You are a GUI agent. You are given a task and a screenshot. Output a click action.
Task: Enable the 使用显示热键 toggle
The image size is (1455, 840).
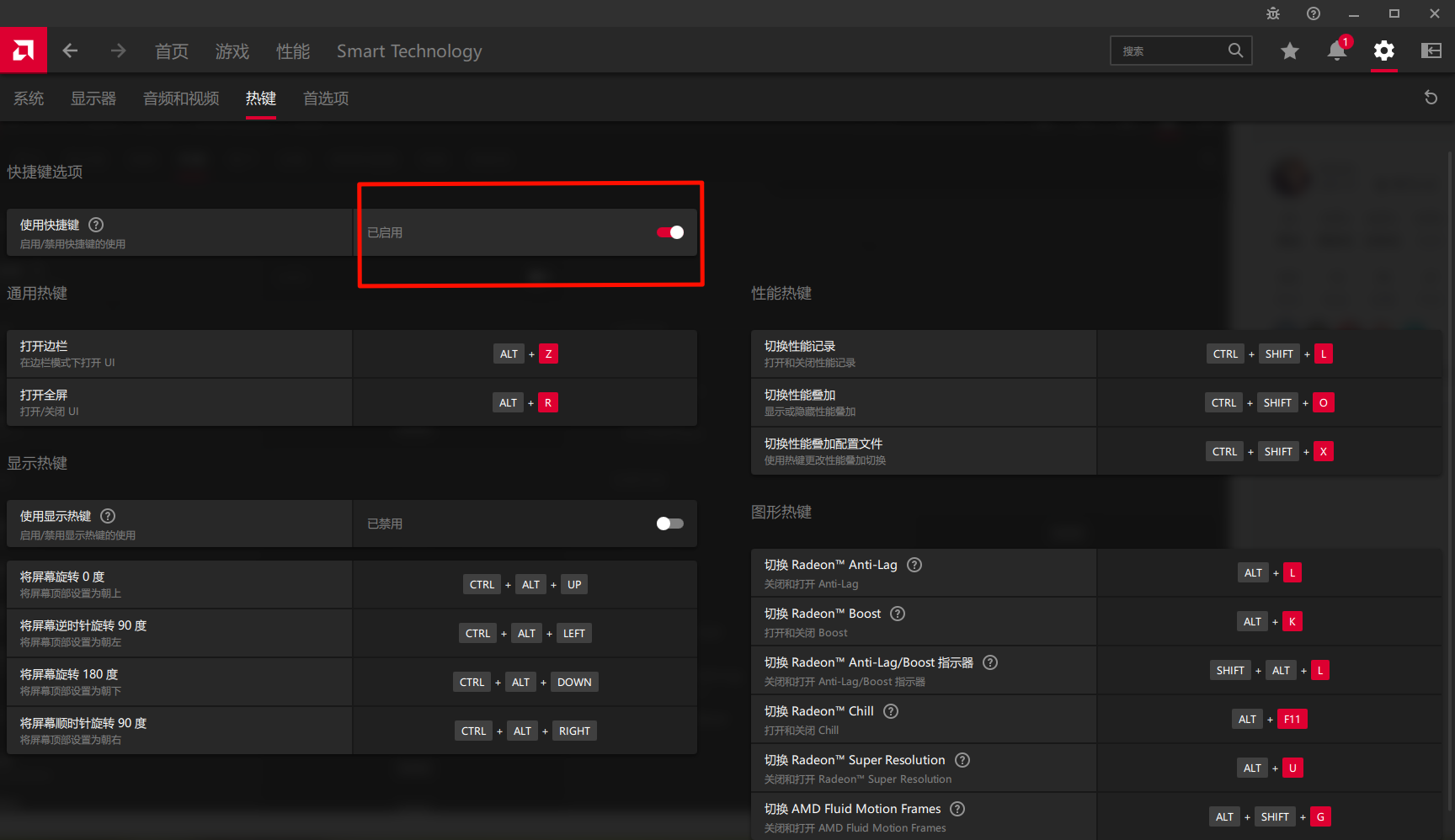pyautogui.click(x=670, y=524)
